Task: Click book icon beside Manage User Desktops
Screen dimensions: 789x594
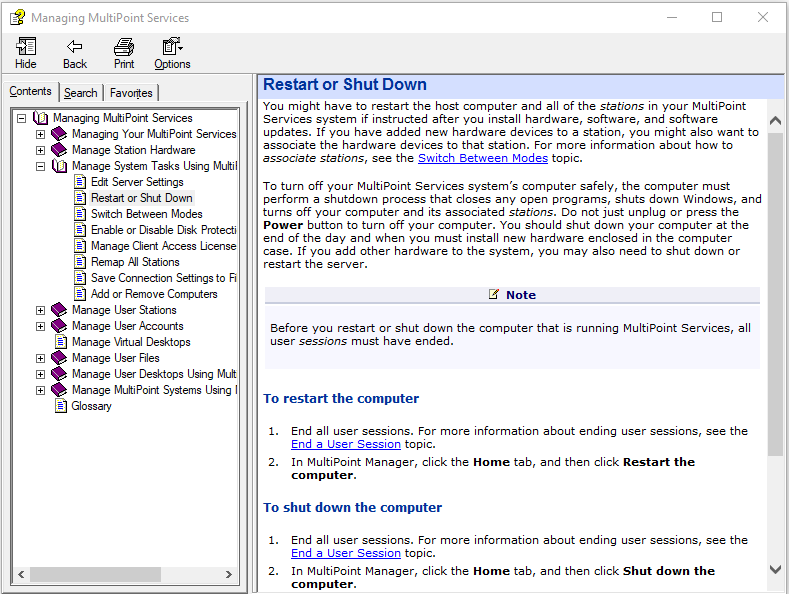Action: click(59, 374)
